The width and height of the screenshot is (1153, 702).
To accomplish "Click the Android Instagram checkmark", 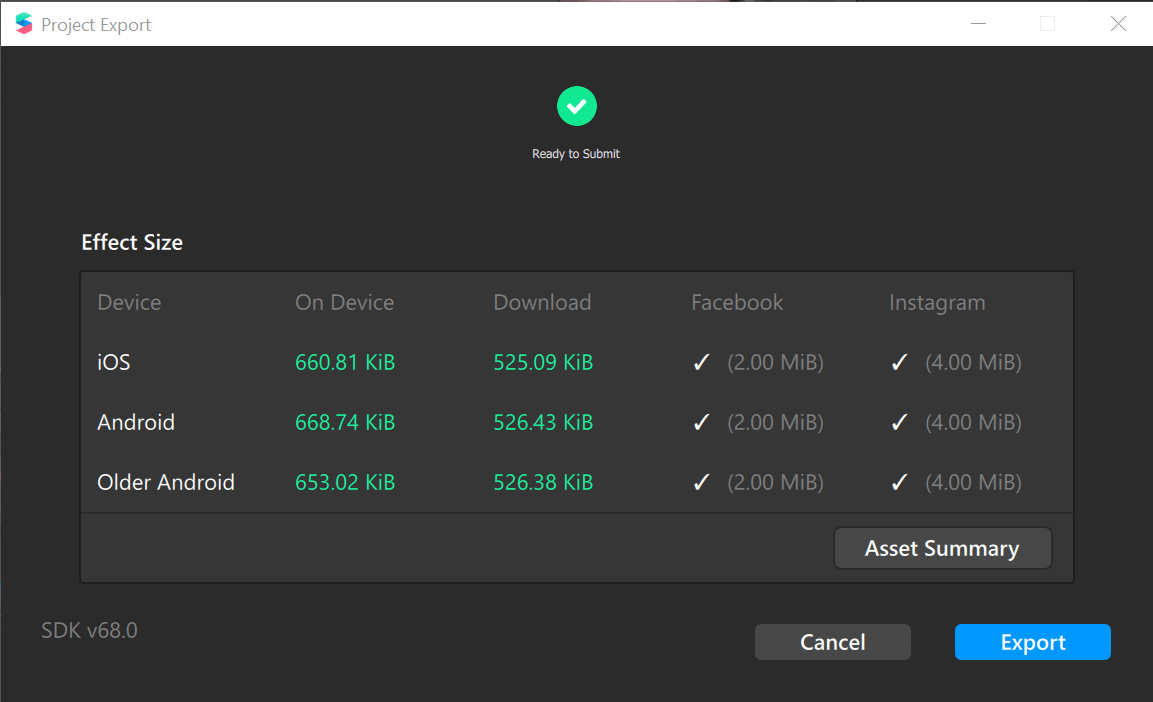I will point(899,422).
